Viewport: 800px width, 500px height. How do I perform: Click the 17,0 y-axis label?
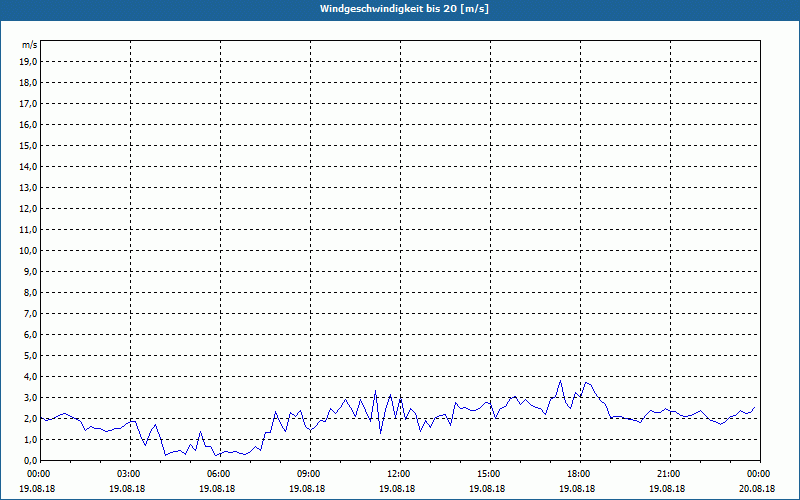pyautogui.click(x=28, y=104)
